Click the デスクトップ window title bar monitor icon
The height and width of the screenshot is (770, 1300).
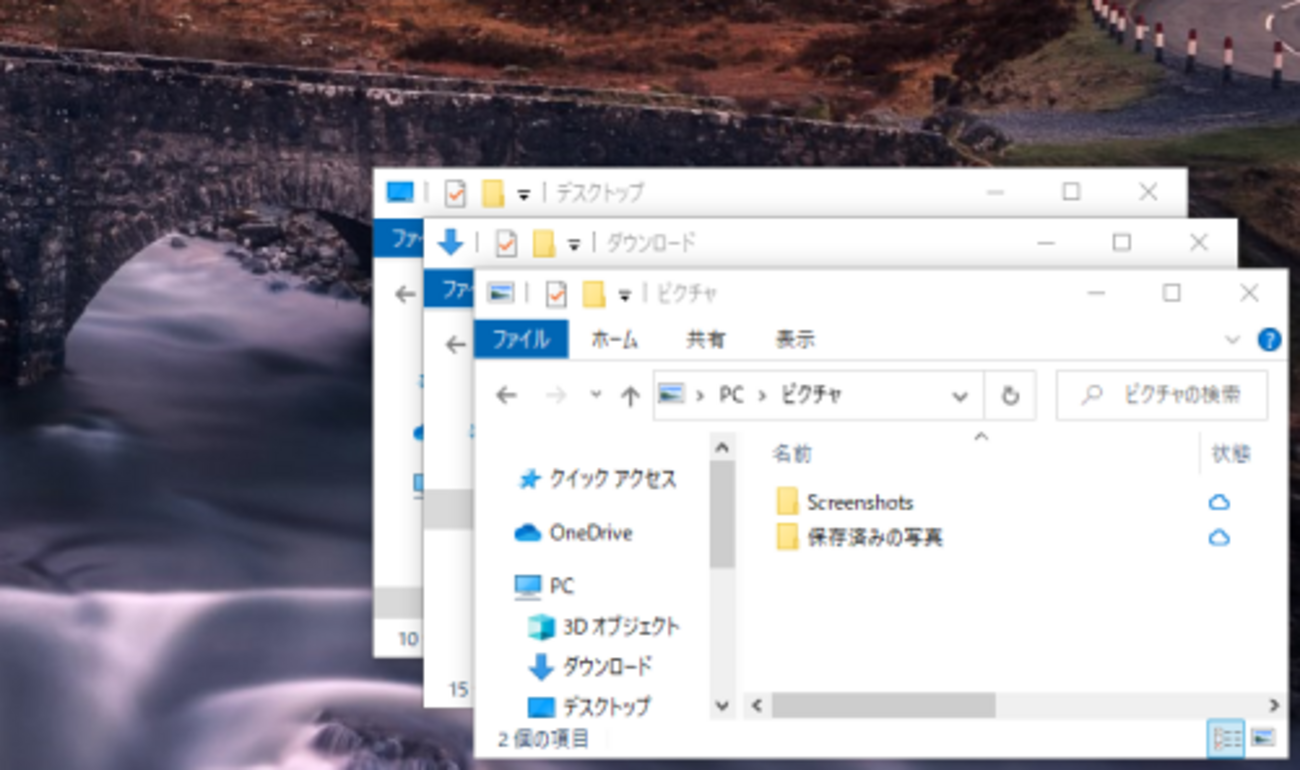tap(400, 192)
